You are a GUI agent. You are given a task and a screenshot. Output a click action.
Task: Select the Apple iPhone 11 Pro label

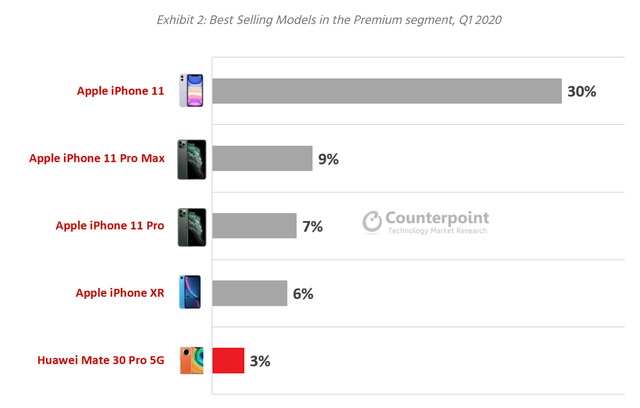109,226
